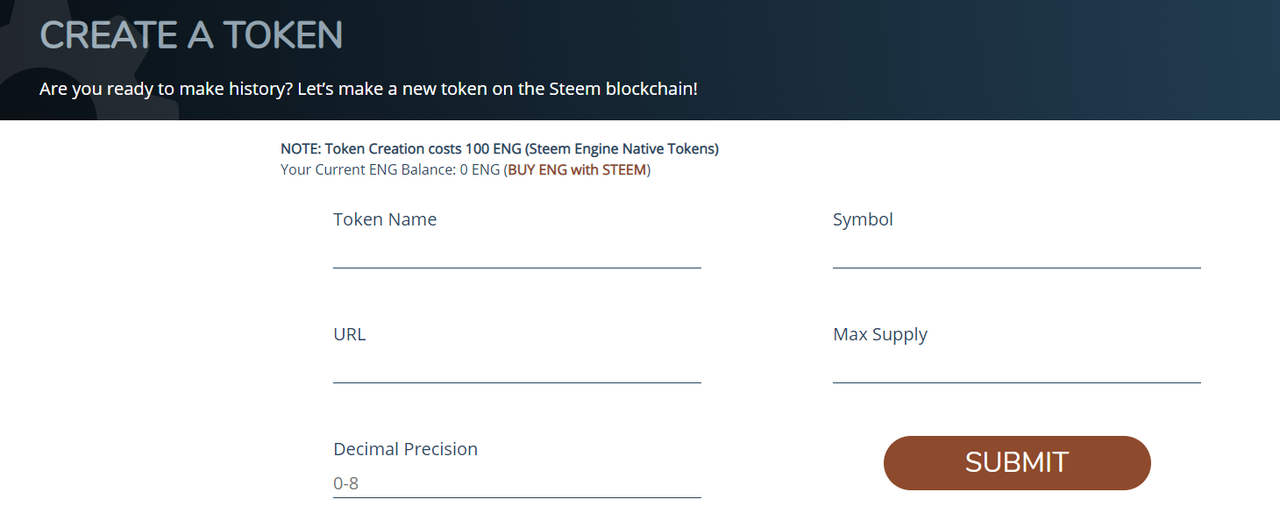
Task: Click the Decimal Precision label
Action: [405, 449]
